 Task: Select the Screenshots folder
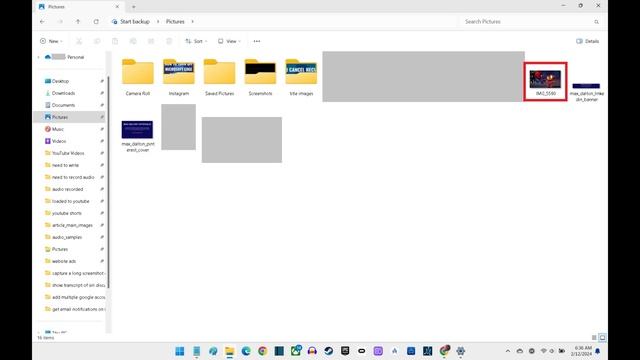260,78
